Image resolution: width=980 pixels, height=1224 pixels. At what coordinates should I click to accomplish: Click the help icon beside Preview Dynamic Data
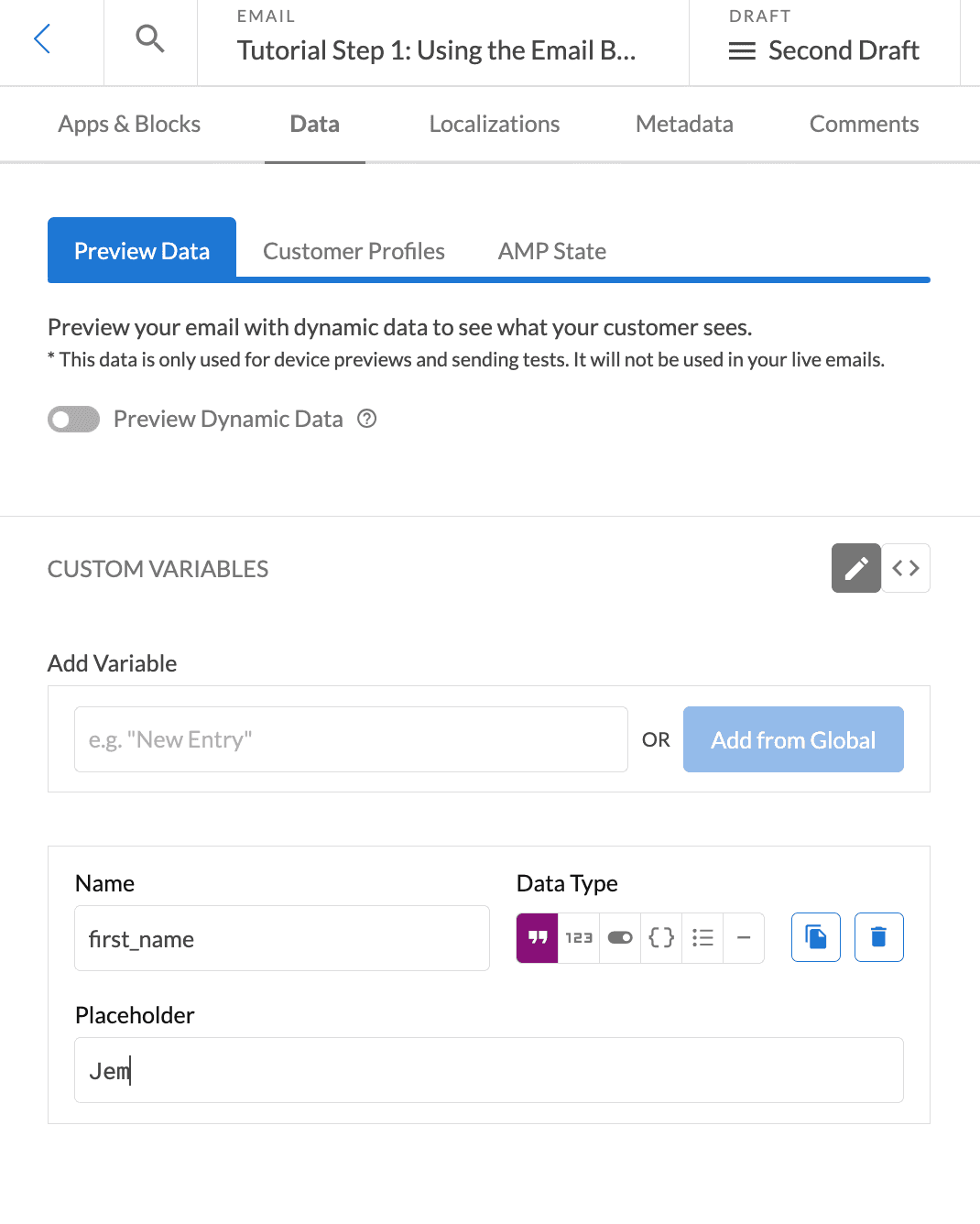pyautogui.click(x=367, y=419)
